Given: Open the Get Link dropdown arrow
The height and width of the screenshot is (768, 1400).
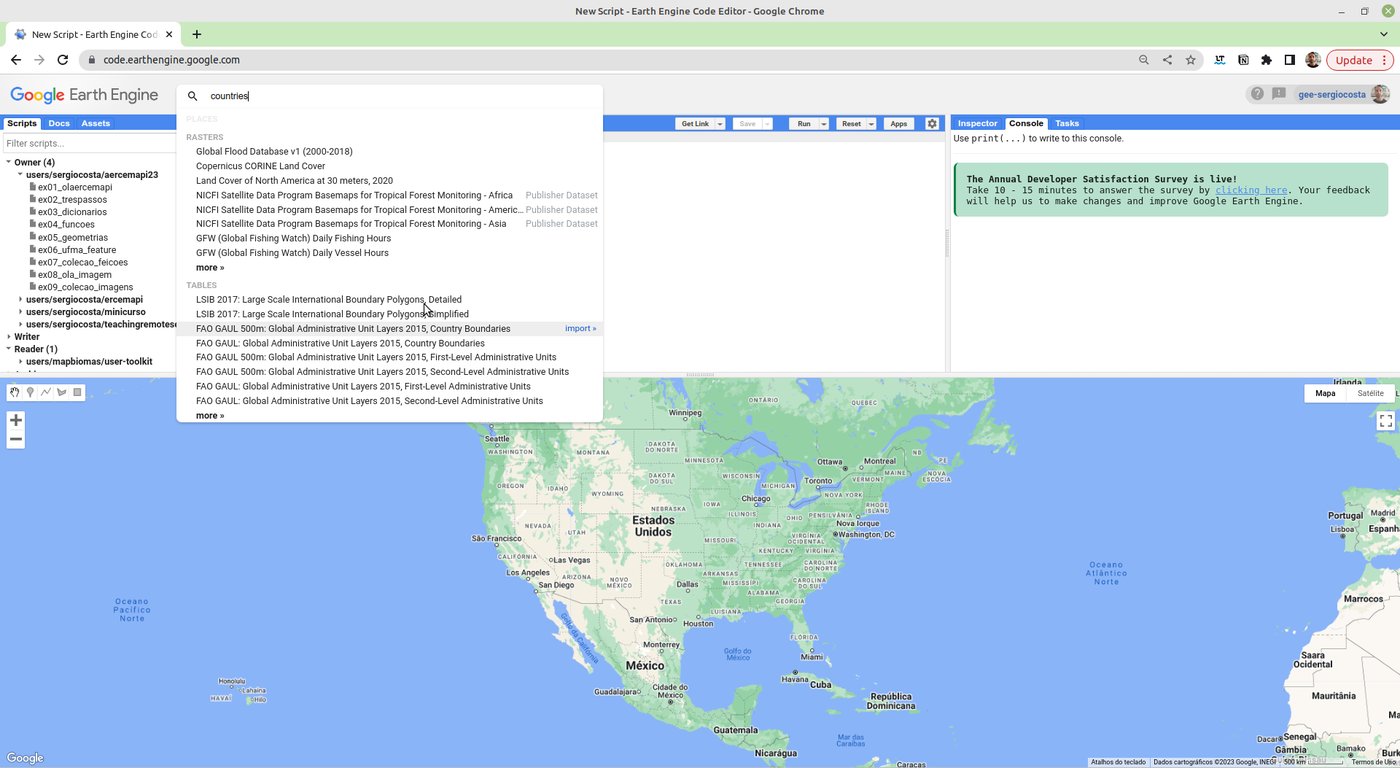Looking at the screenshot, I should pos(720,124).
